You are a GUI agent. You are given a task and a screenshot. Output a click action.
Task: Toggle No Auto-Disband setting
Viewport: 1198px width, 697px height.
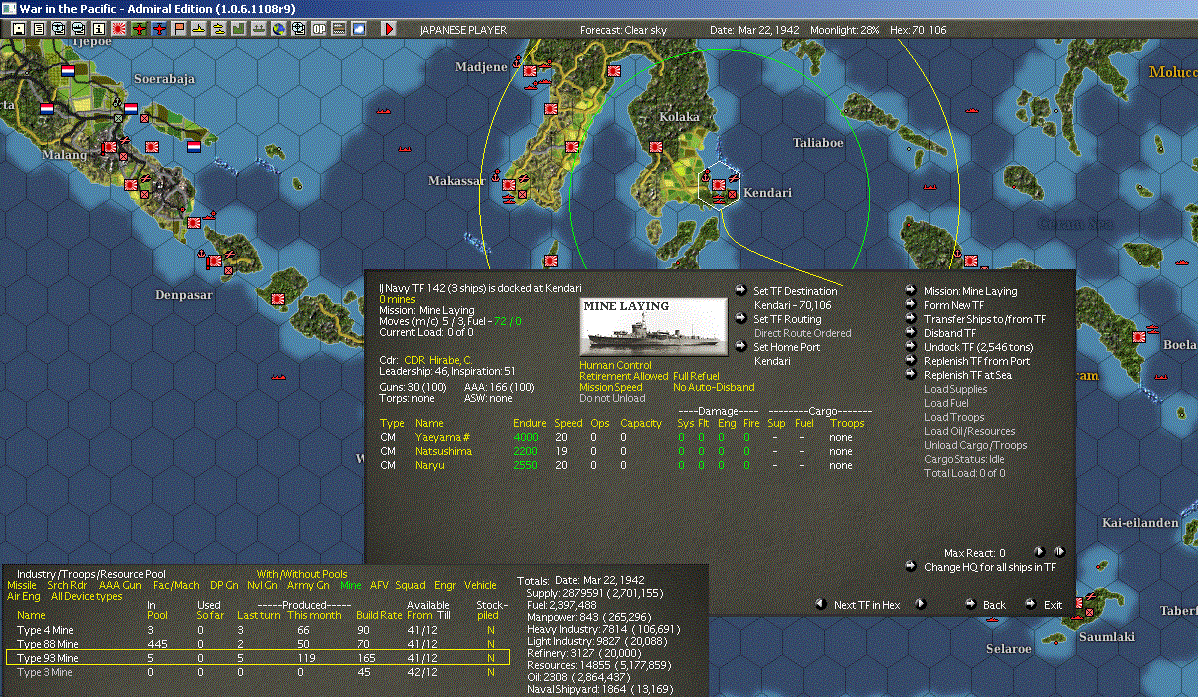(714, 387)
